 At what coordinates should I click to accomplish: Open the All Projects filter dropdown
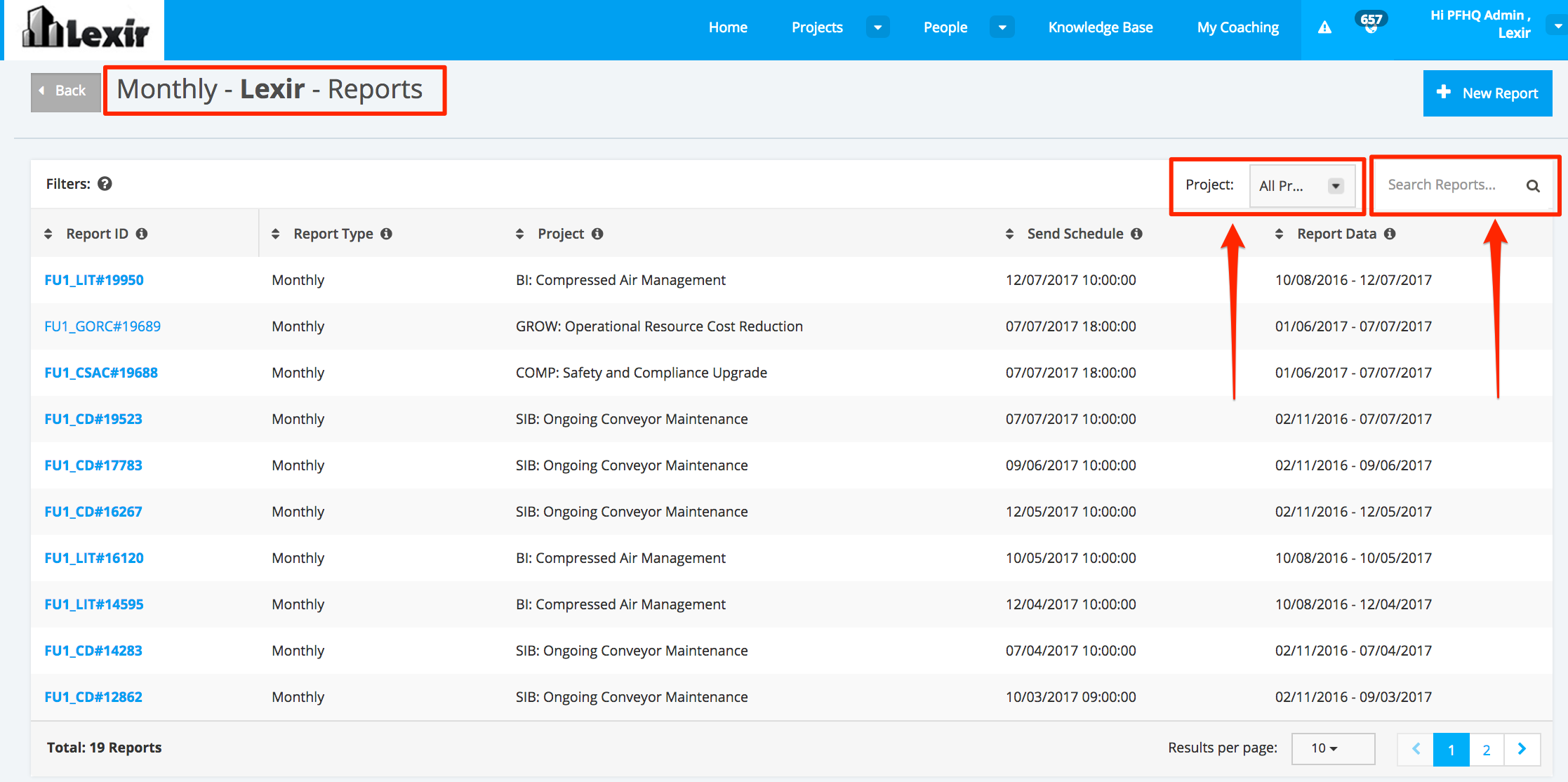point(1302,186)
